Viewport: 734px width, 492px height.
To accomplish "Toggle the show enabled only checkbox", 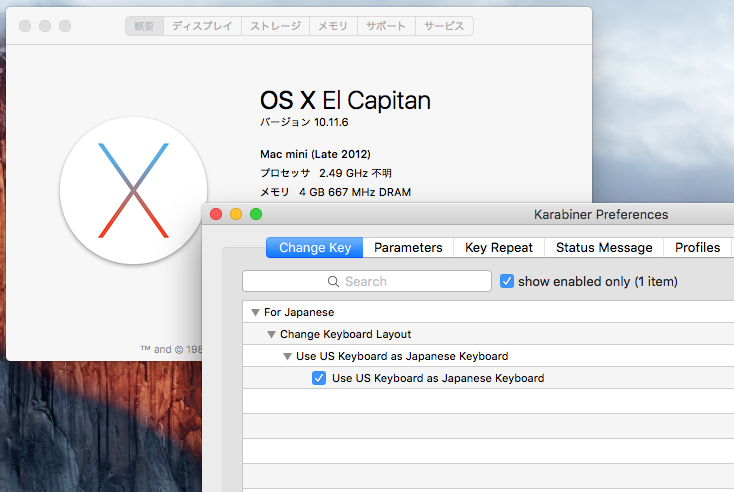I will 507,282.
